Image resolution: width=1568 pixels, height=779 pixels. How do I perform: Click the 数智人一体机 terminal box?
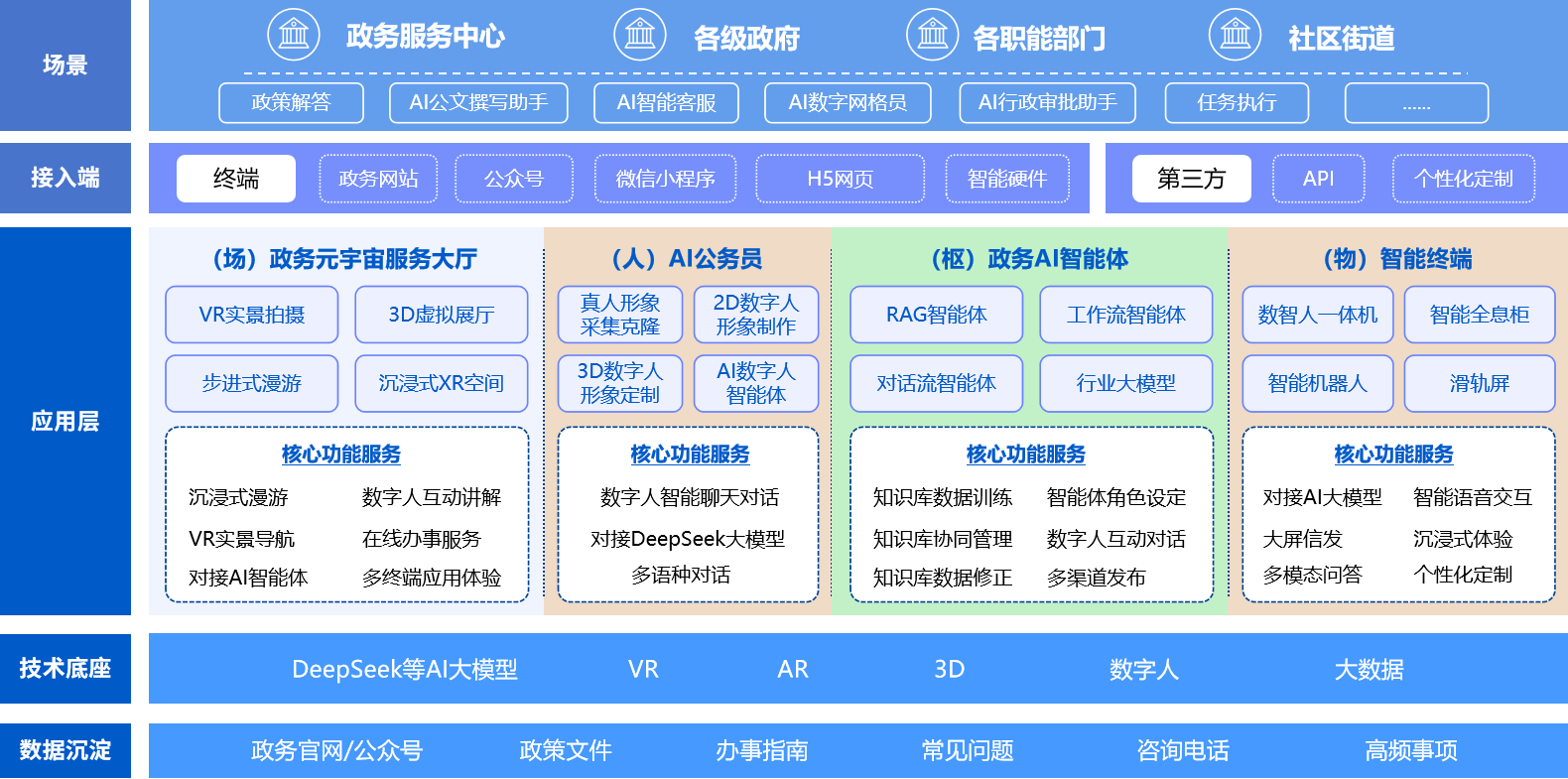(x=1318, y=315)
